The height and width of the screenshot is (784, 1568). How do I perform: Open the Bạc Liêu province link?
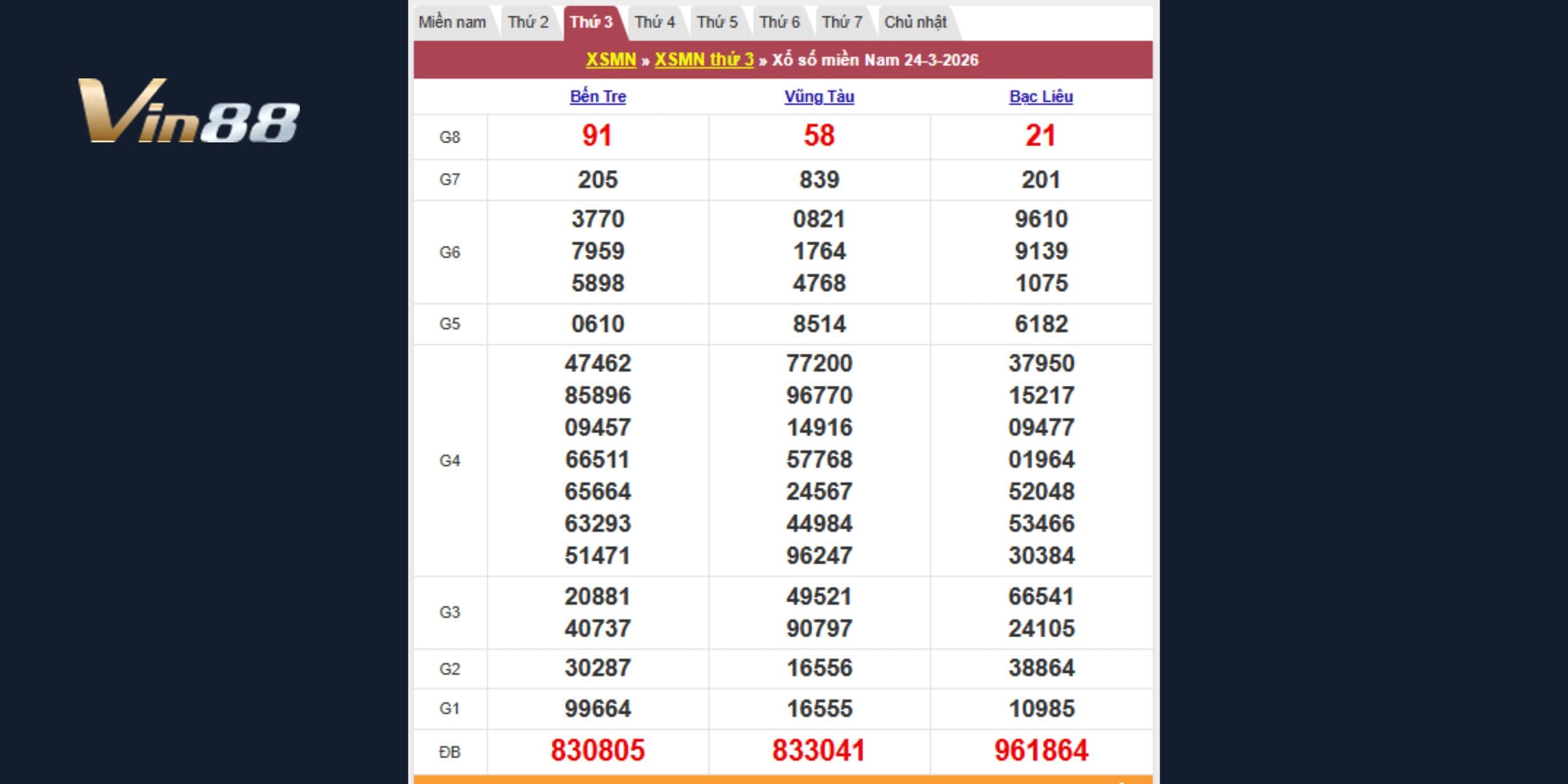pyautogui.click(x=1041, y=97)
